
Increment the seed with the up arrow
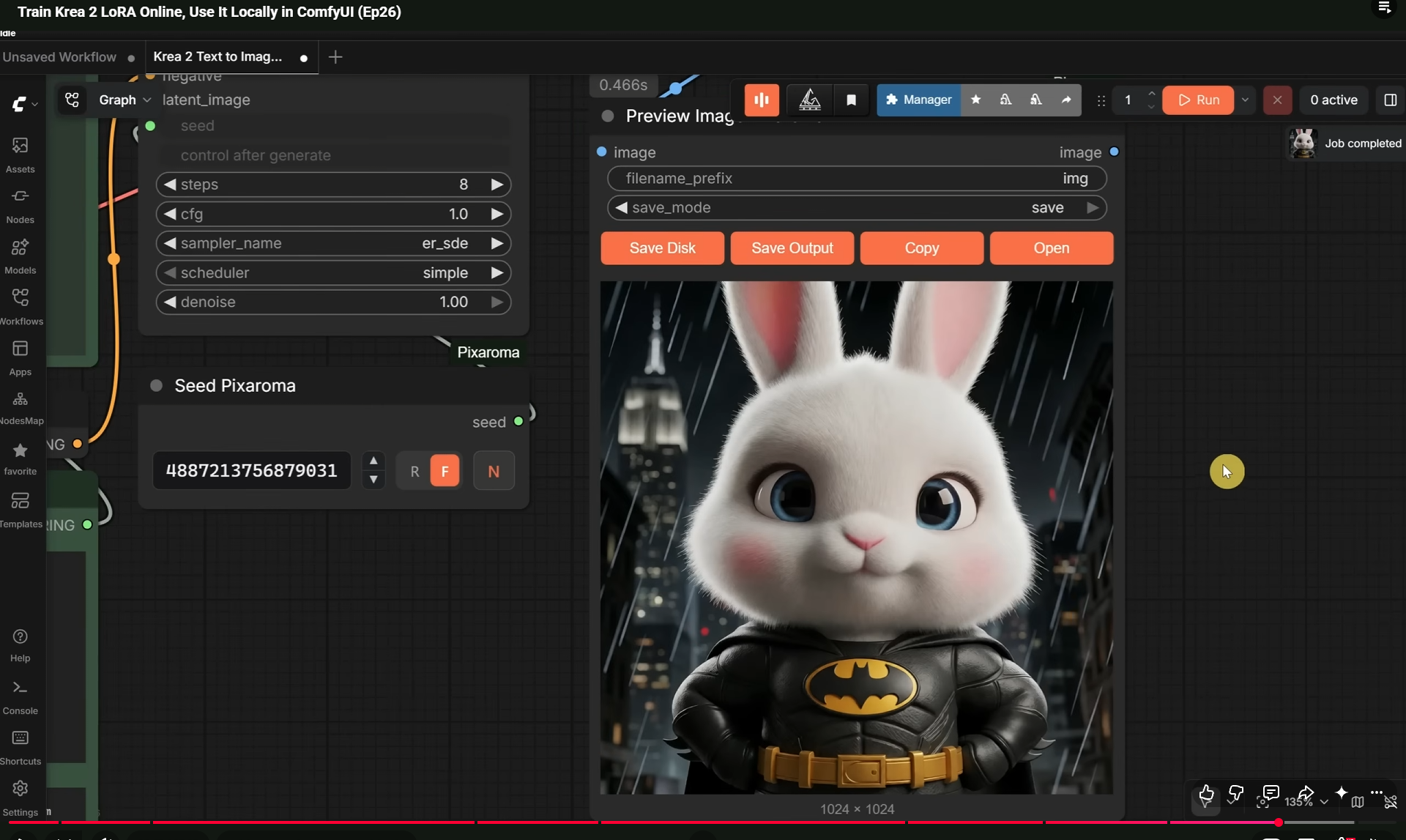pos(373,461)
